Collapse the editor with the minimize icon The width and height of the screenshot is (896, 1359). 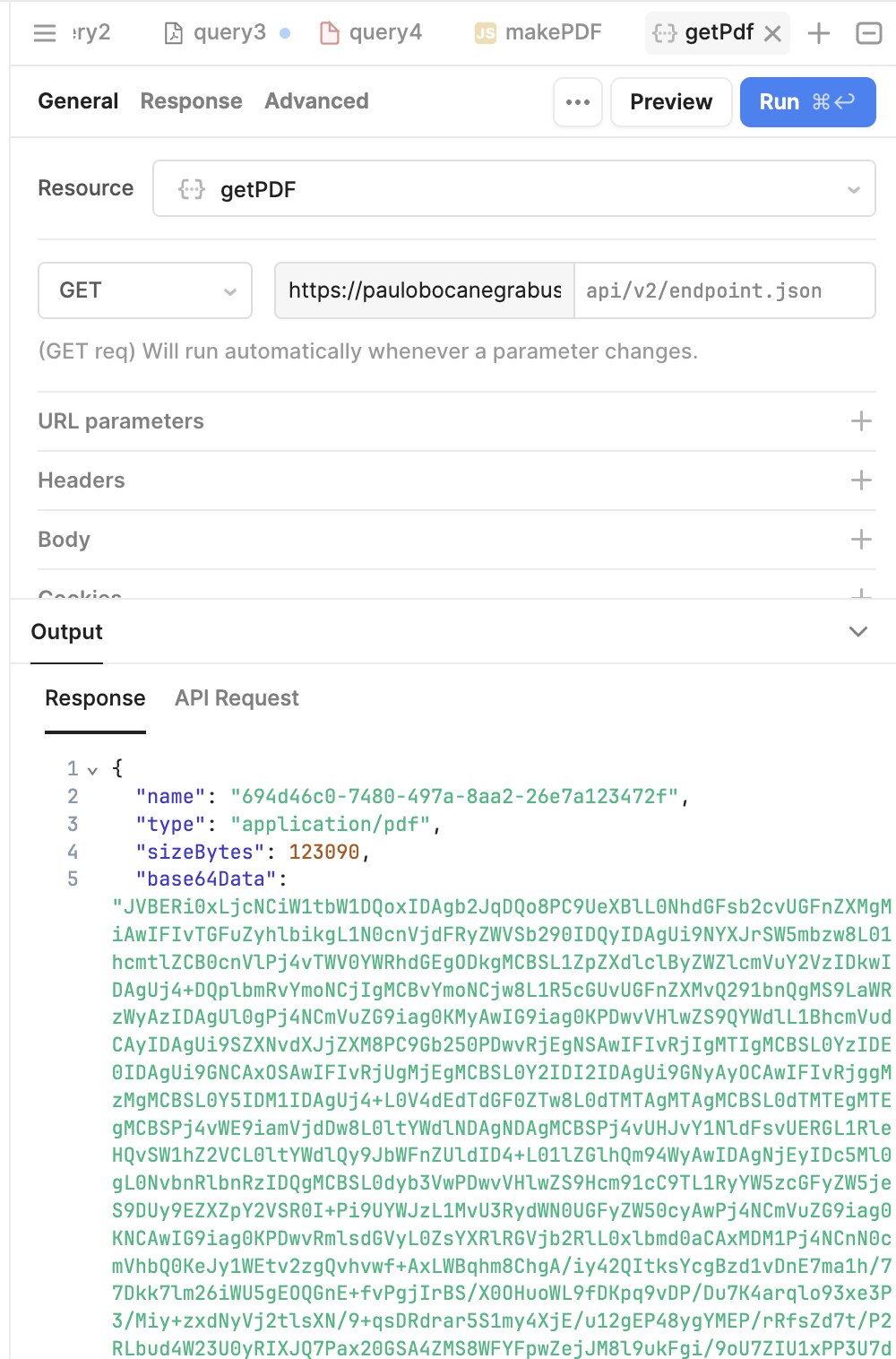coord(867,32)
